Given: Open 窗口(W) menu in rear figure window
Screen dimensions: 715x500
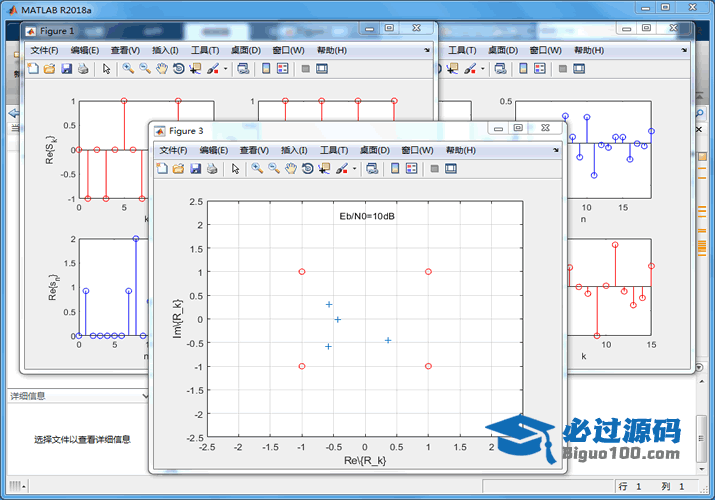Looking at the screenshot, I should point(545,50).
